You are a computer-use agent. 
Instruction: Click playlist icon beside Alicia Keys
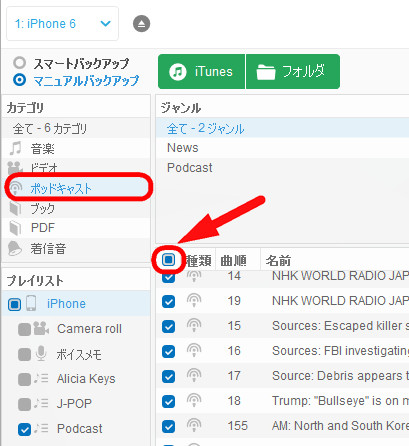click(41, 378)
